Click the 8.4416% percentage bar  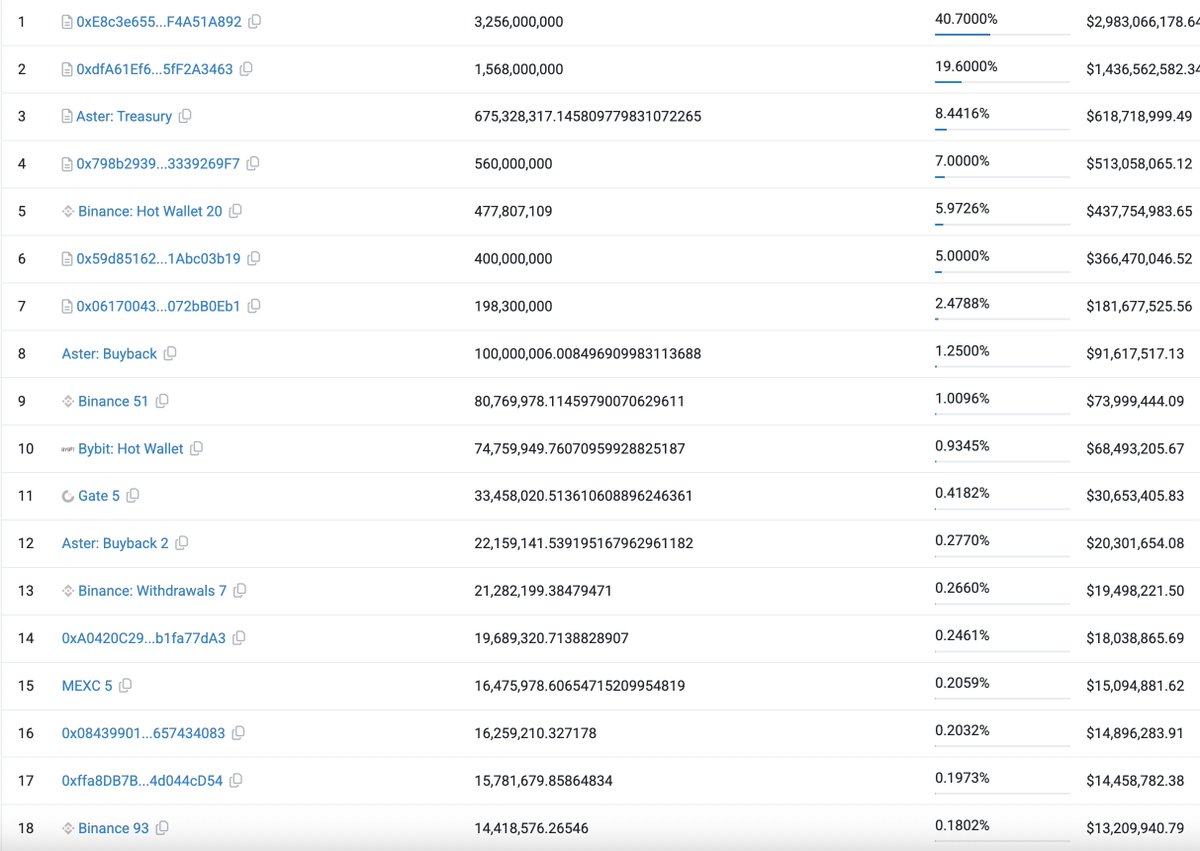point(1002,129)
